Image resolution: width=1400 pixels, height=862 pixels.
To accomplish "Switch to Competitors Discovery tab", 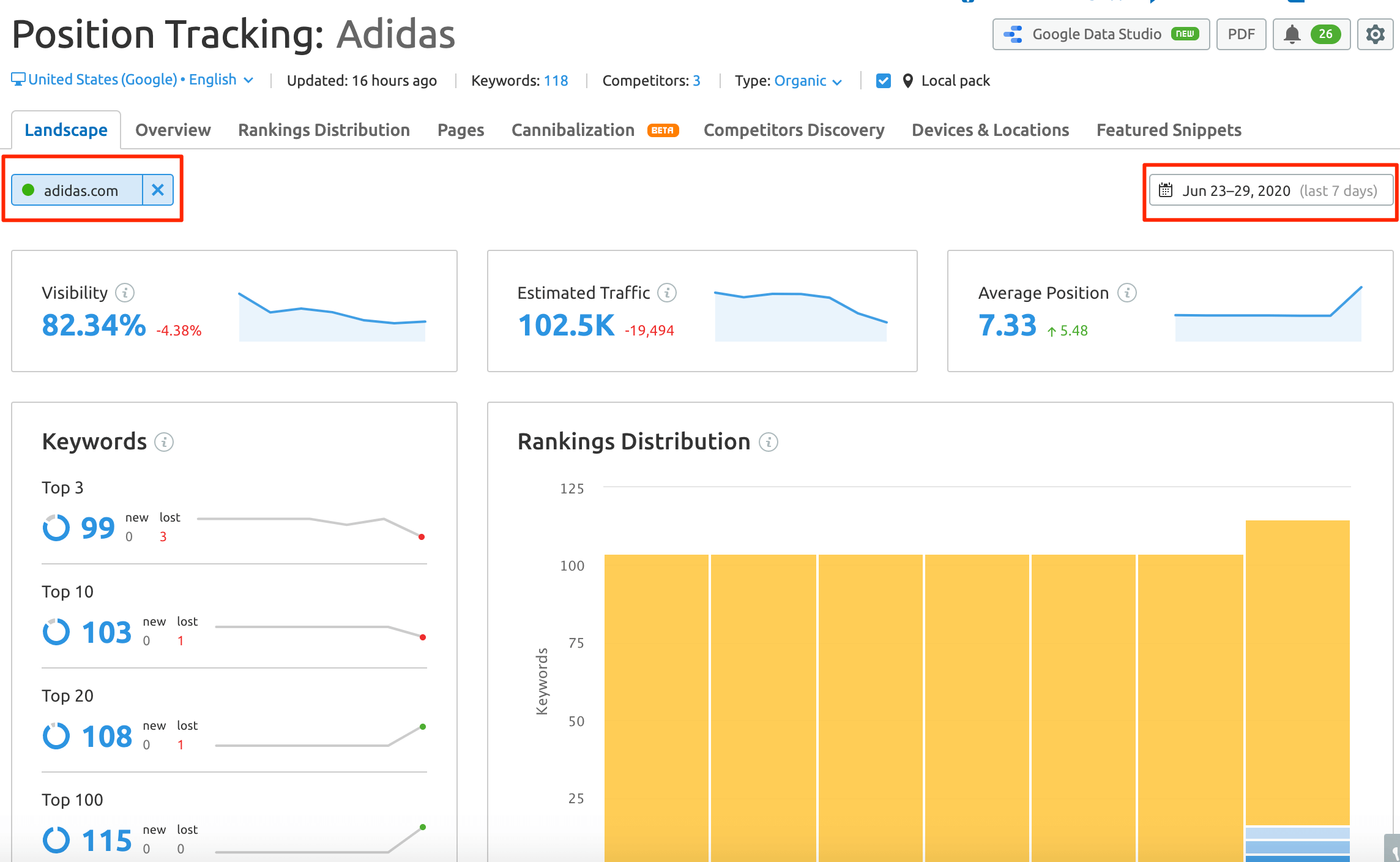I will coord(794,130).
